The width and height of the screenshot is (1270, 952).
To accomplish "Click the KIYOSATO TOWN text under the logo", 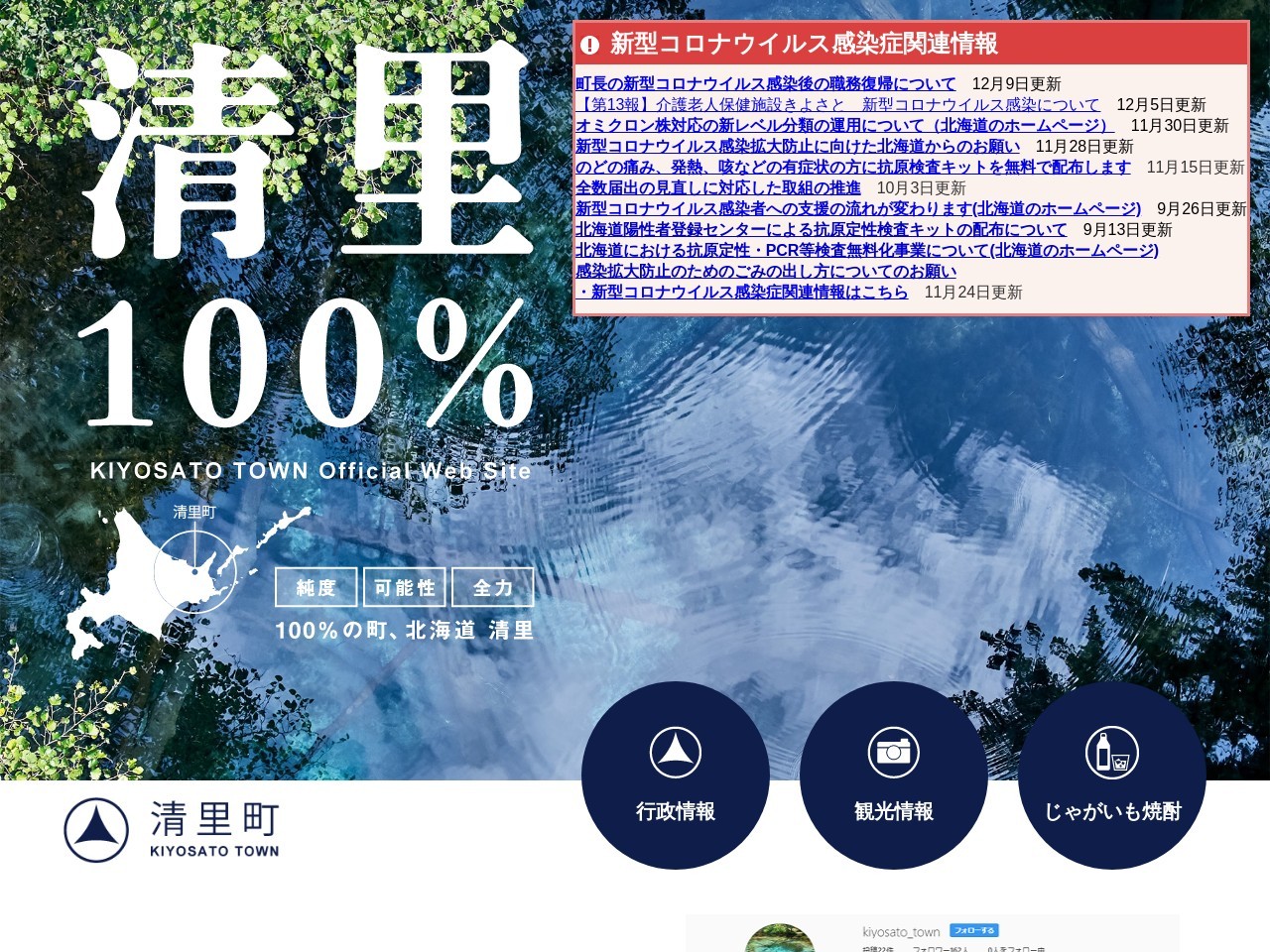I will point(214,851).
